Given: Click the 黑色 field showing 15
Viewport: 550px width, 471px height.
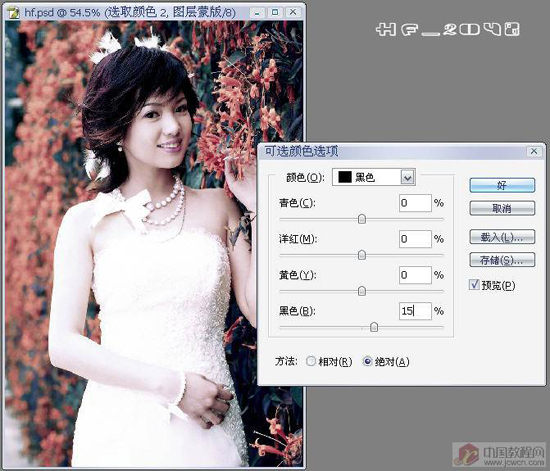Looking at the screenshot, I should point(415,311).
